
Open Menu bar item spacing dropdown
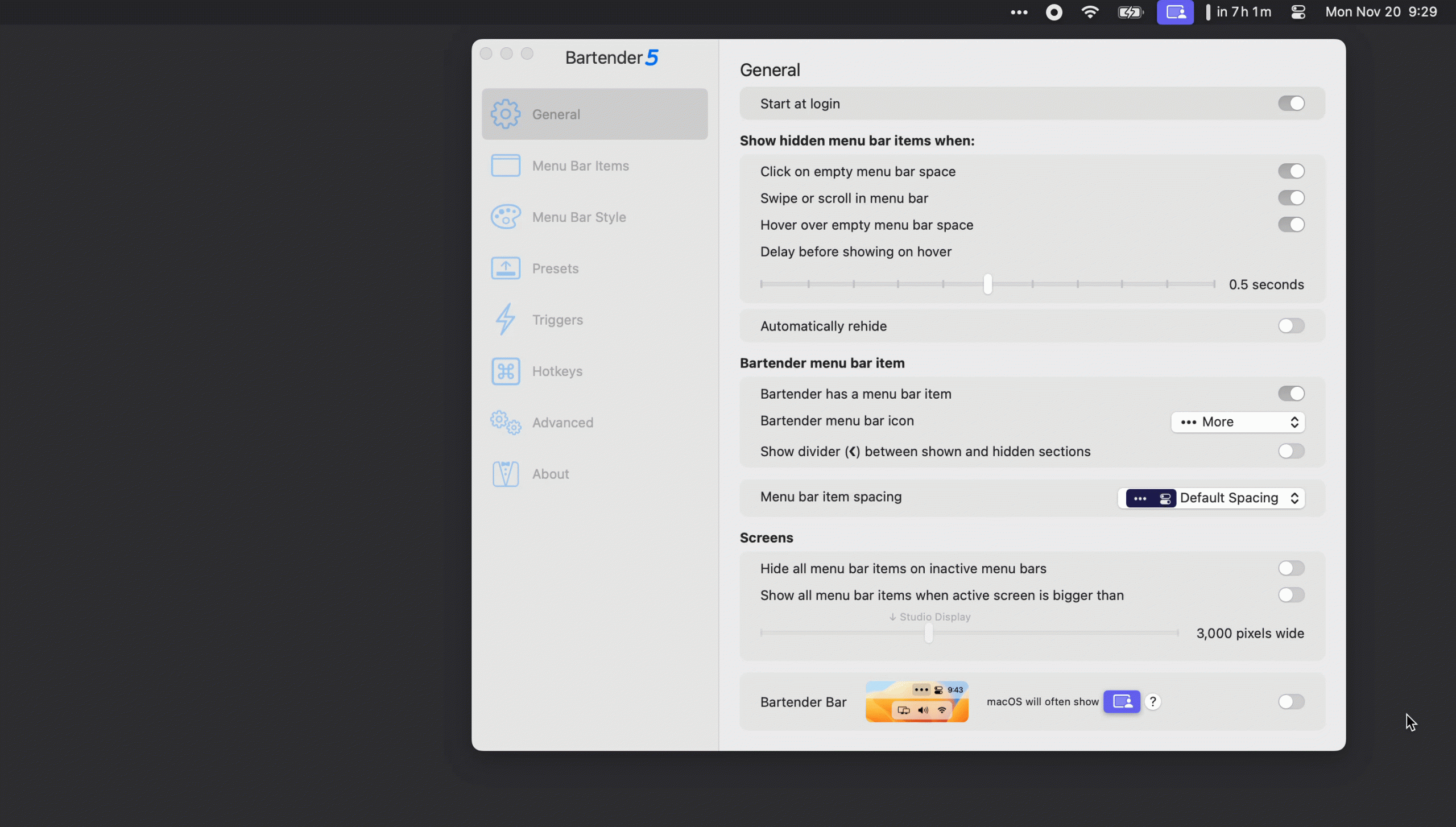tap(1211, 498)
